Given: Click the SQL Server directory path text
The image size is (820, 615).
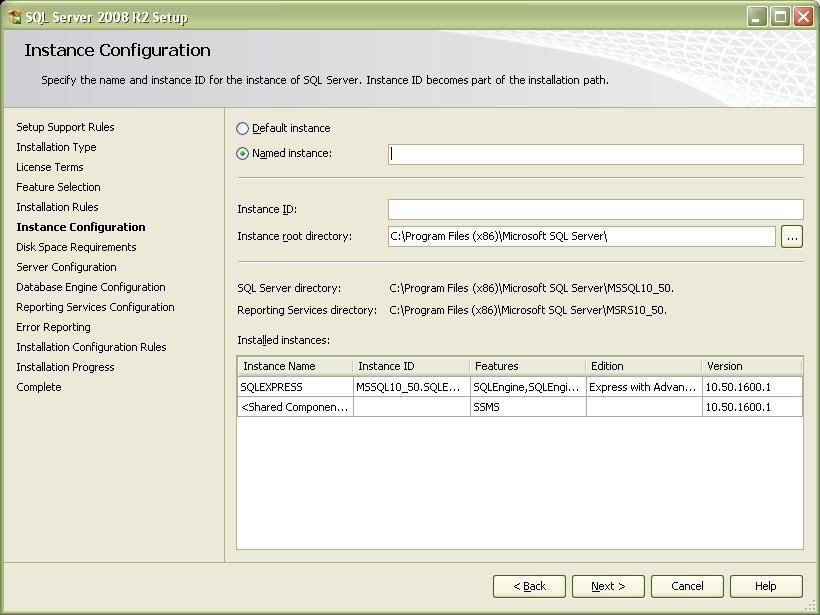Looking at the screenshot, I should [532, 288].
